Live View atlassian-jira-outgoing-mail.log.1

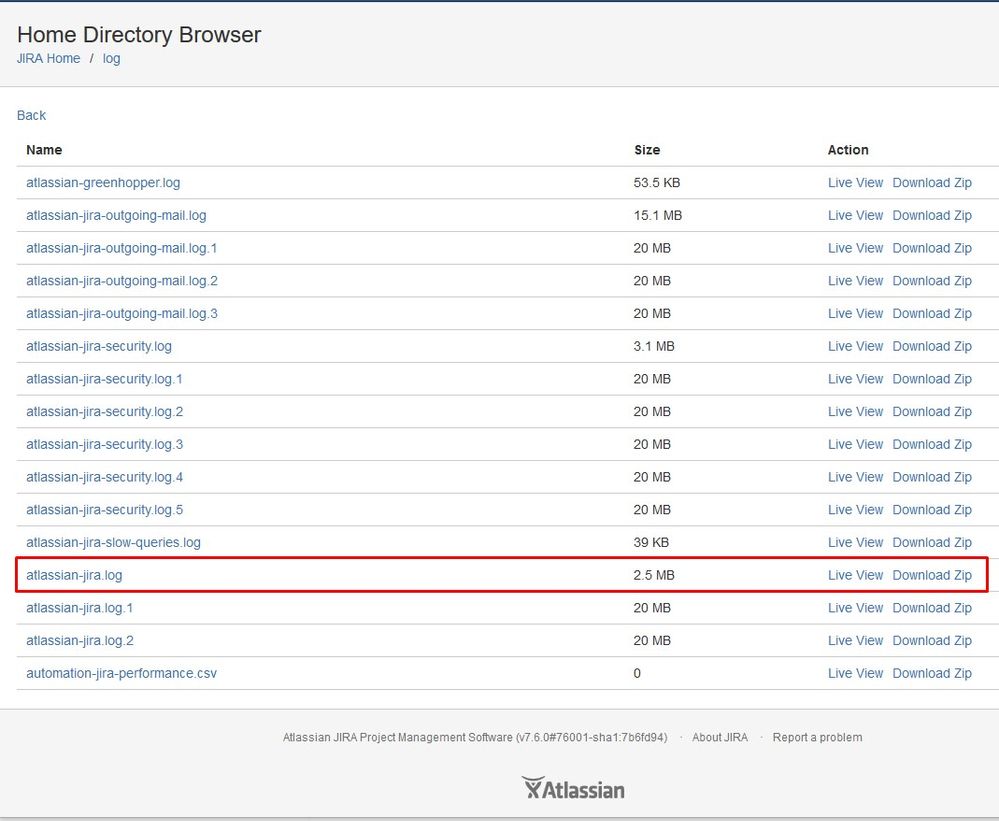pyautogui.click(x=856, y=248)
